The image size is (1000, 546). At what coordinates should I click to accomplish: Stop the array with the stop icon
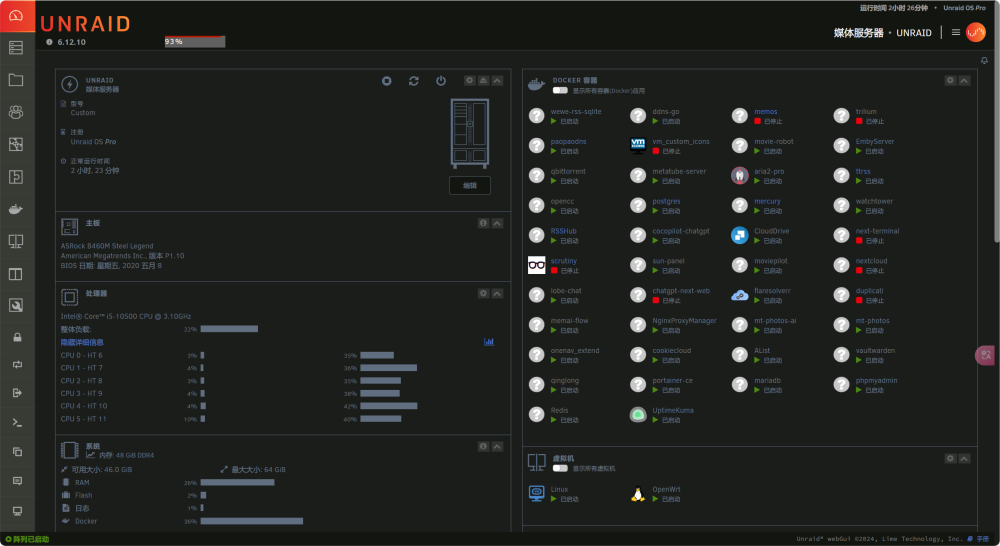click(x=386, y=81)
